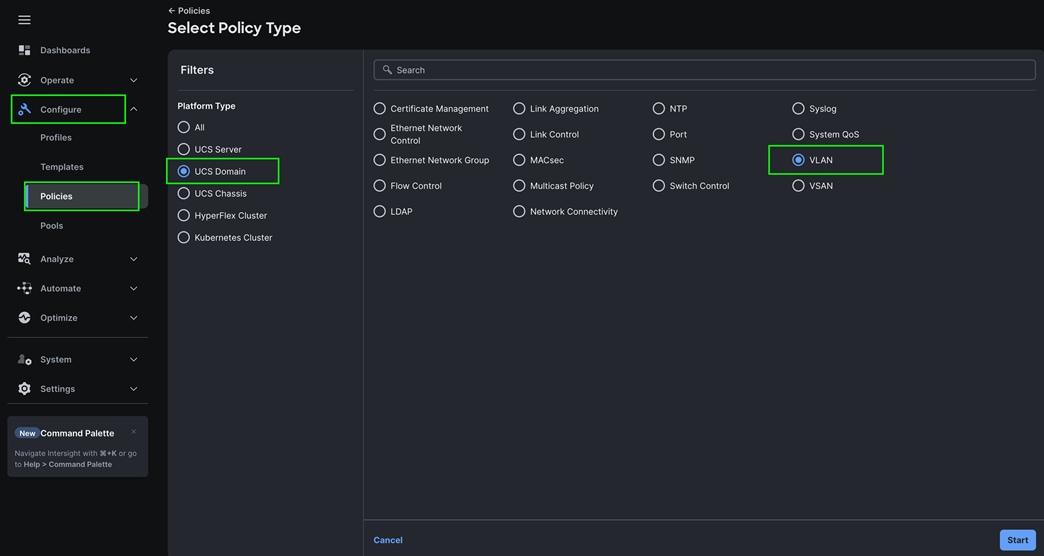This screenshot has height=556, width=1044.
Task: Expand the Settings menu chevron
Action: click(x=134, y=389)
